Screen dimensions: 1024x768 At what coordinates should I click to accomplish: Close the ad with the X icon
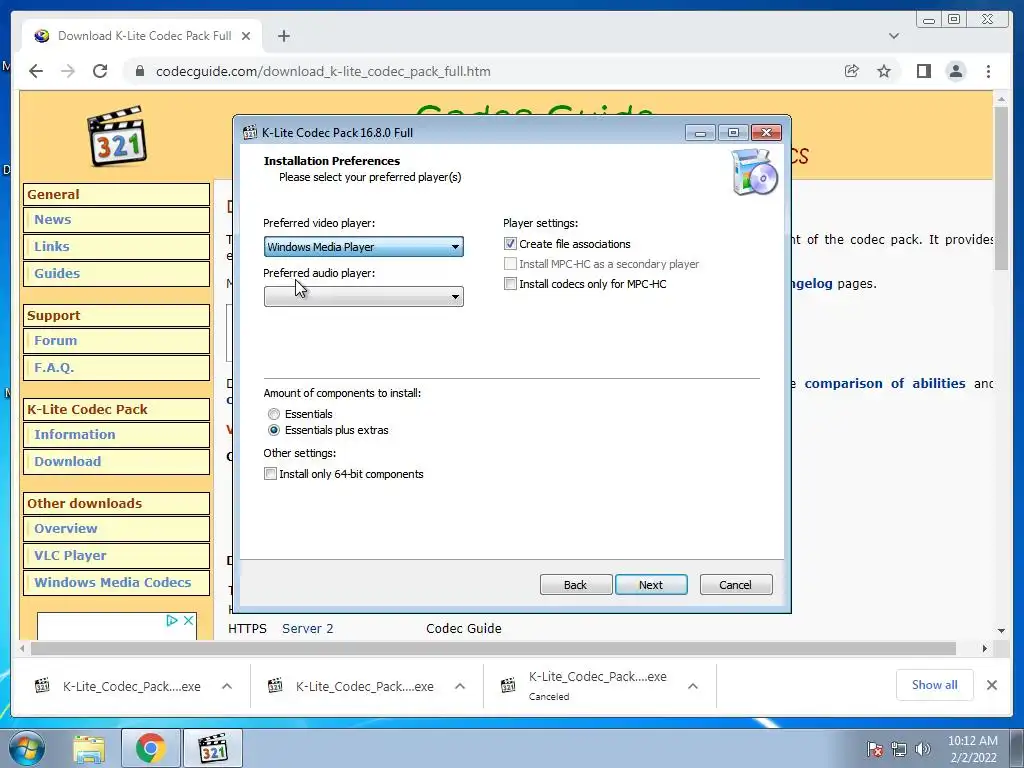[x=188, y=620]
